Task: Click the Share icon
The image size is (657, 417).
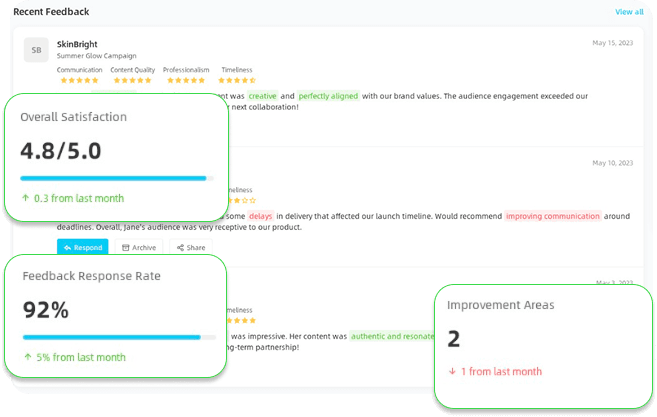Action: coord(180,247)
